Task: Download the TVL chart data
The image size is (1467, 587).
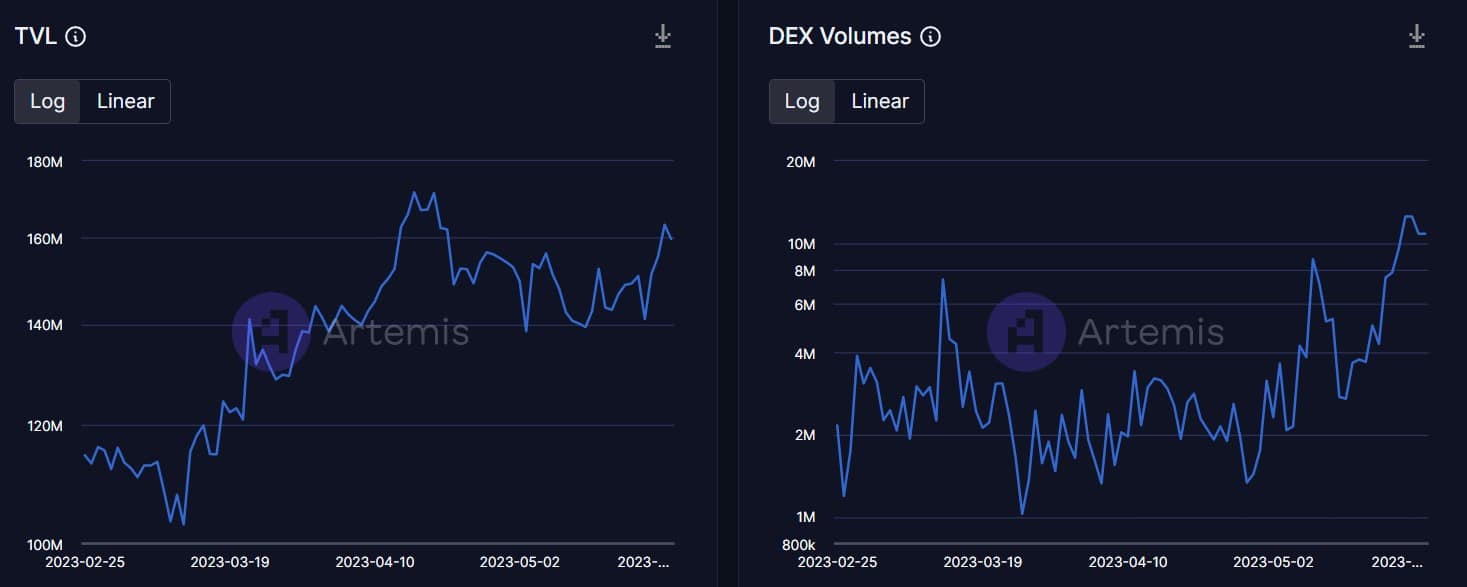Action: 662,36
